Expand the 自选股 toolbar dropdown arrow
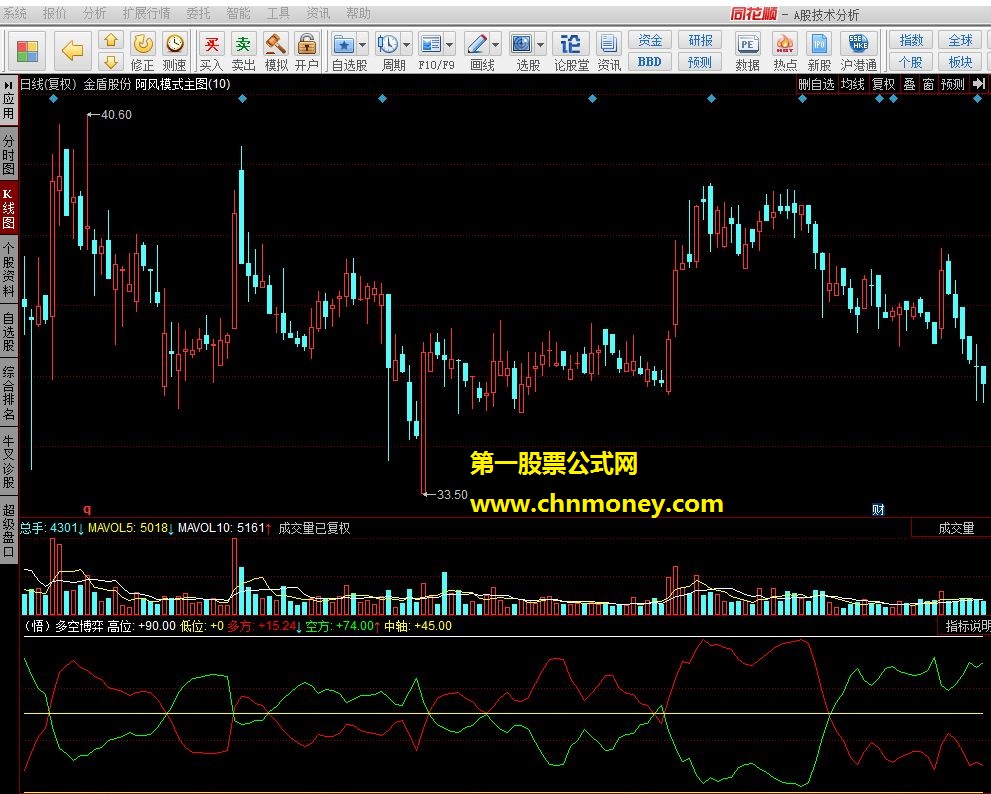Viewport: 991px width, 794px height. coord(362,45)
